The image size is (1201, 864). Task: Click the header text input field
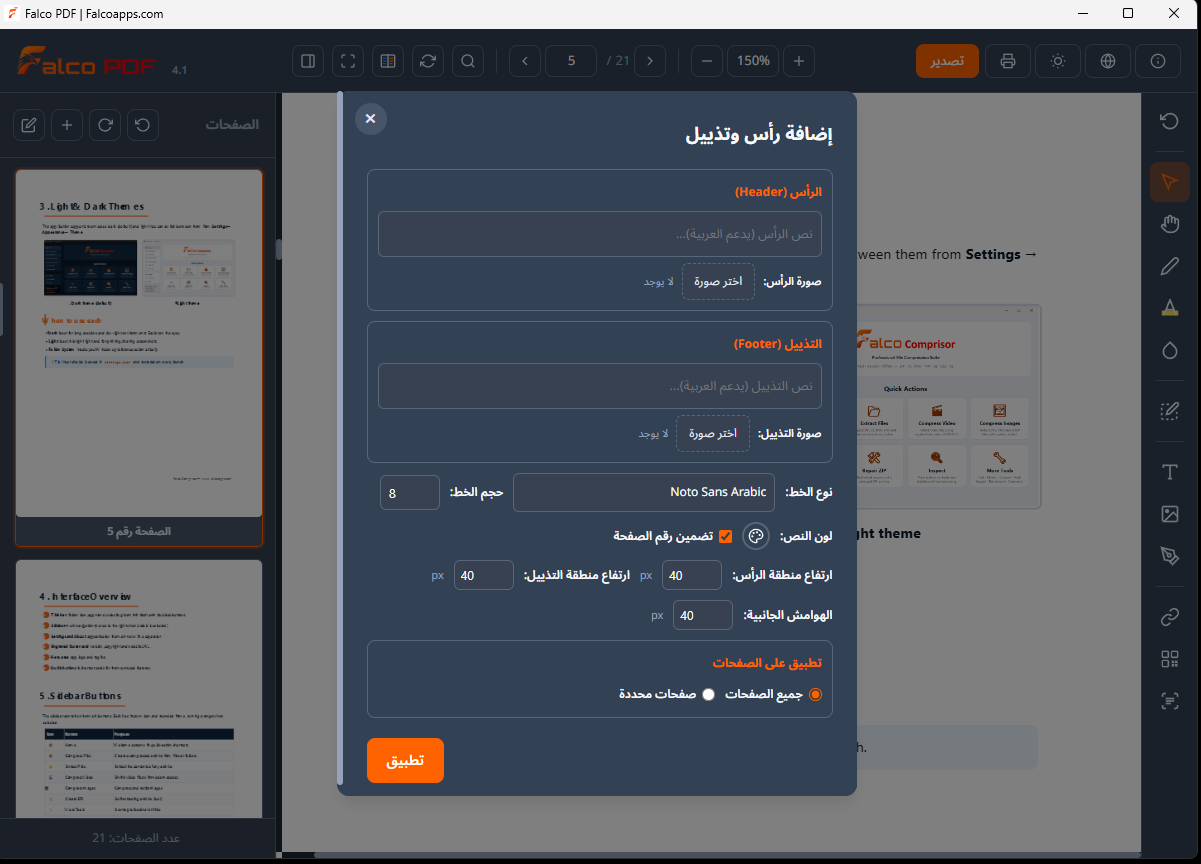click(x=600, y=234)
